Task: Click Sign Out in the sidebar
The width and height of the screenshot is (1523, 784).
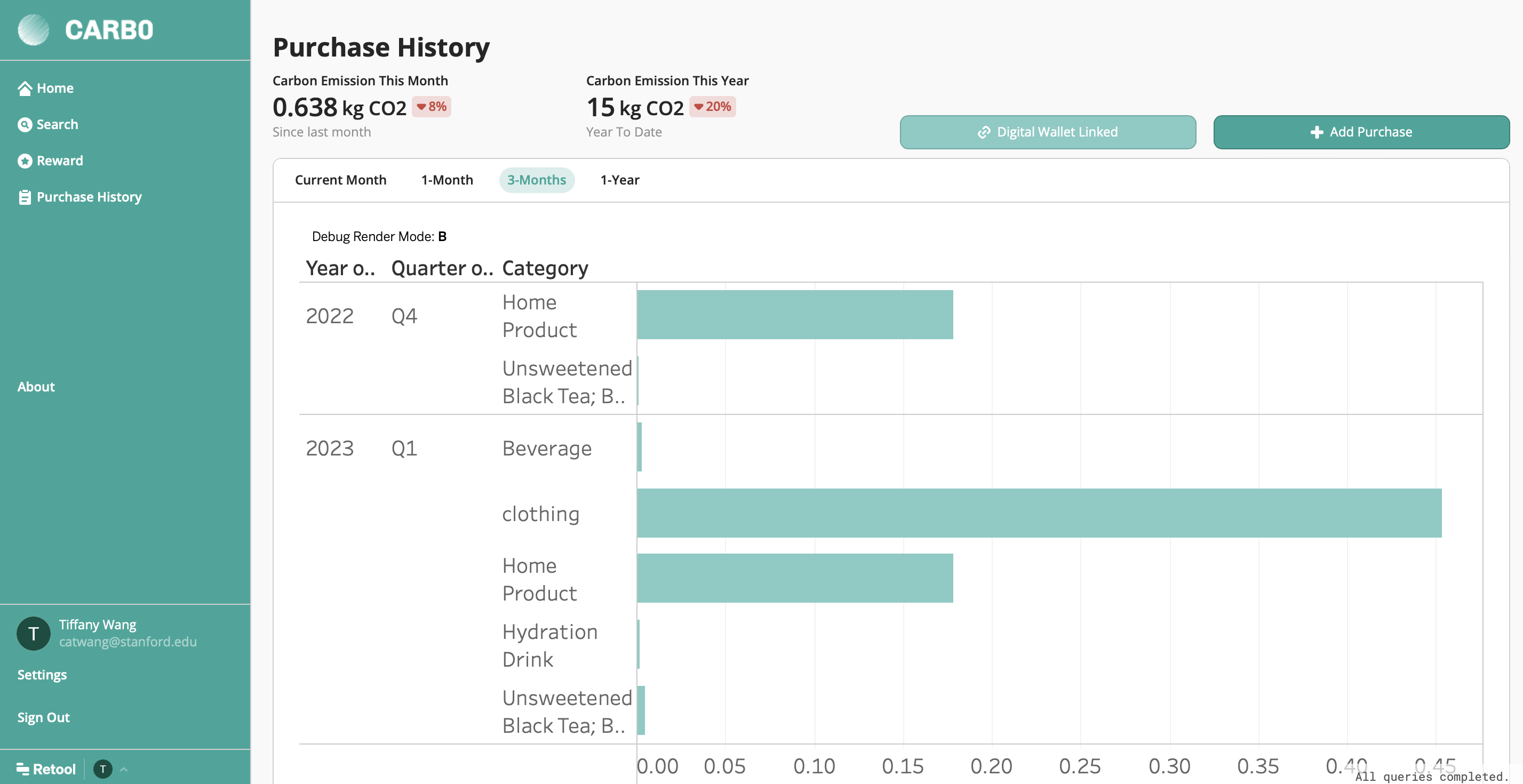Action: [43, 717]
